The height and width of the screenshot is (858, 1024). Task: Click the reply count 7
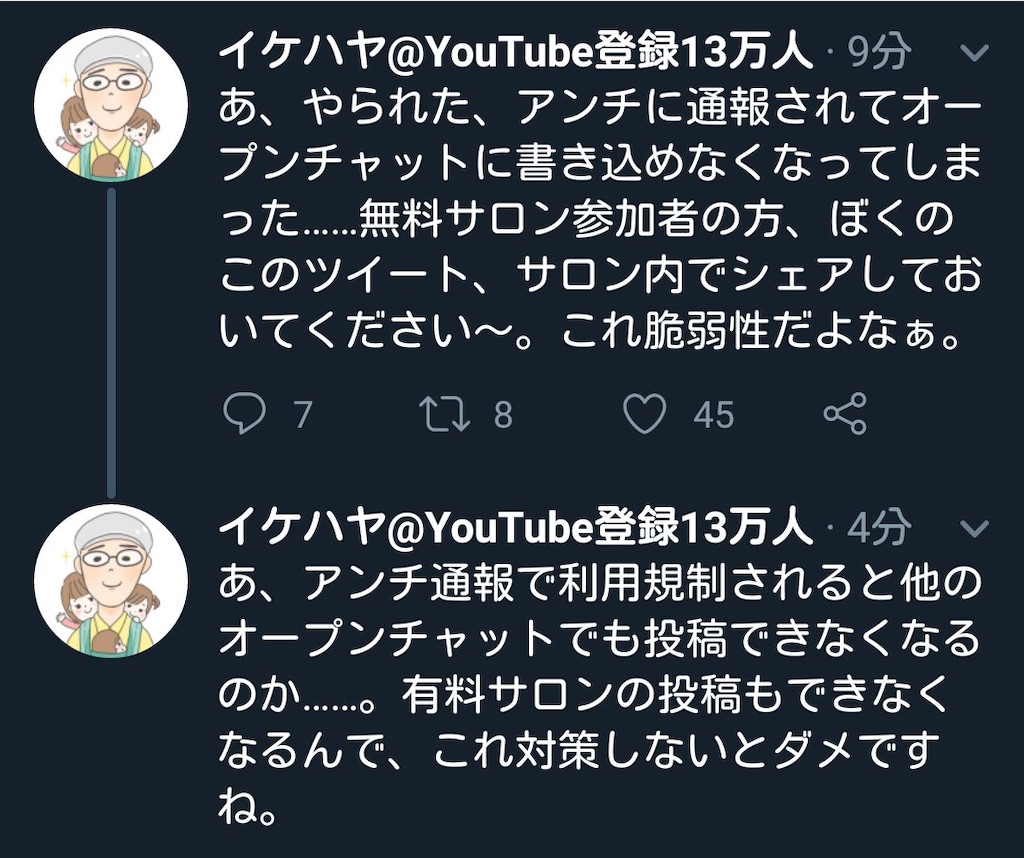click(x=302, y=415)
